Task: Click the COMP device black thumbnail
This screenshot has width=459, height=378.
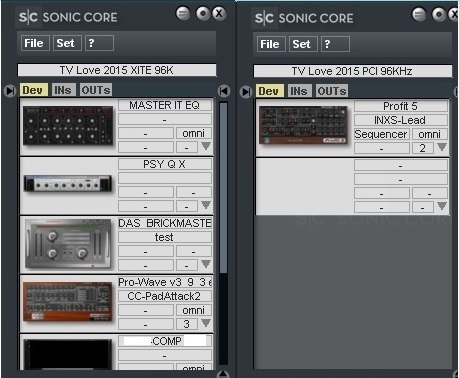Action: click(68, 354)
